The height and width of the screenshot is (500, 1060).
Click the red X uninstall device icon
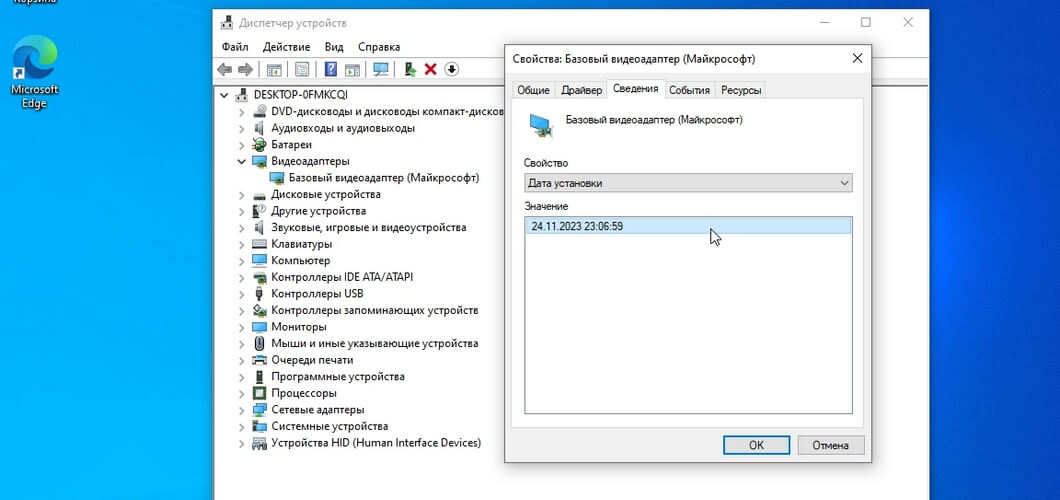click(x=431, y=69)
